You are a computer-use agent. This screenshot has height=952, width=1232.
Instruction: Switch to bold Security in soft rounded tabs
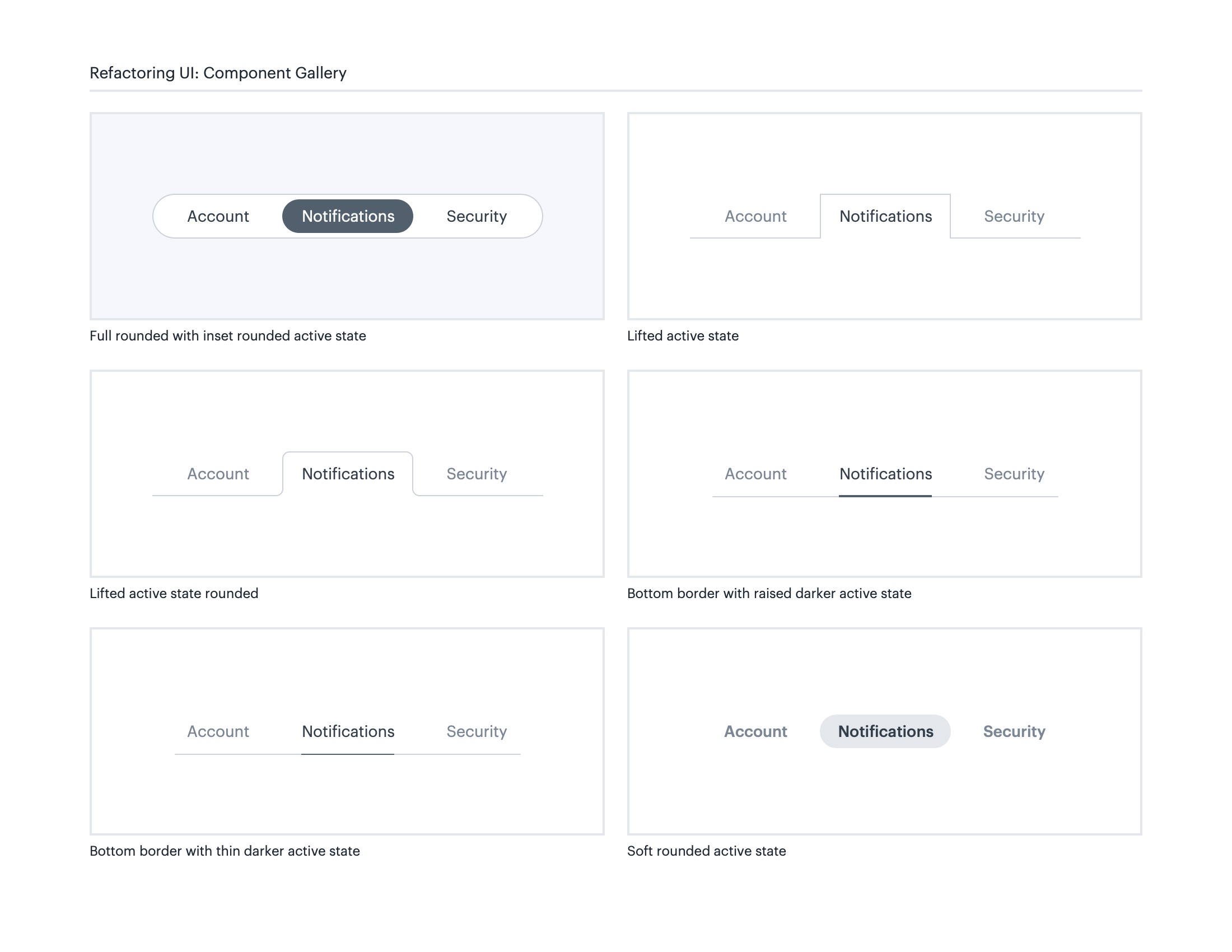tap(1014, 731)
